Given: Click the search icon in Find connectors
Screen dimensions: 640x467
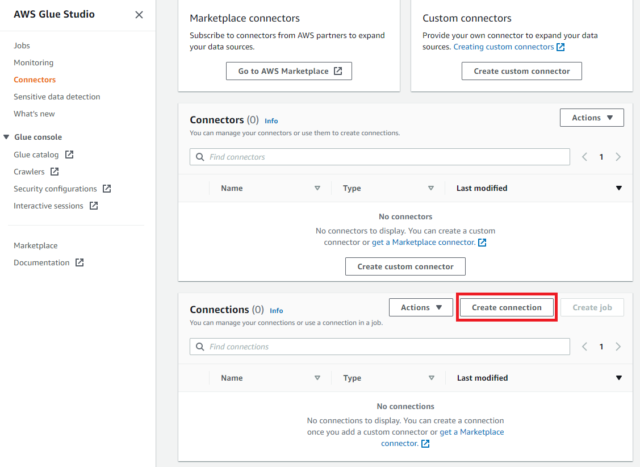Looking at the screenshot, I should [x=200, y=157].
